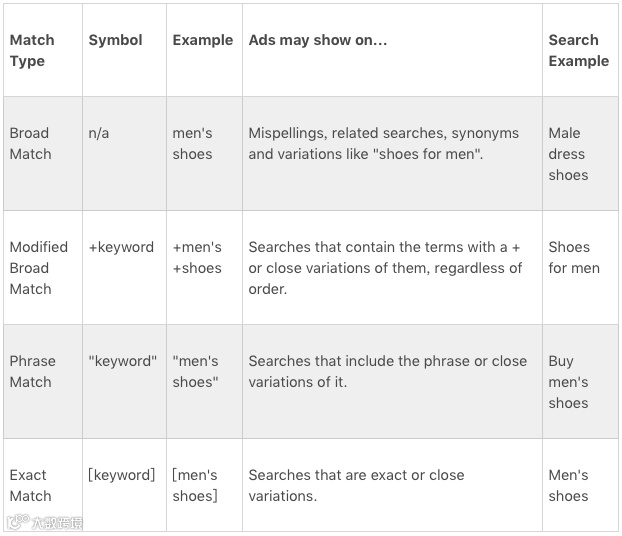The height and width of the screenshot is (536, 622).
Task: Click the "+keyword" symbol cell
Action: pyautogui.click(x=121, y=247)
